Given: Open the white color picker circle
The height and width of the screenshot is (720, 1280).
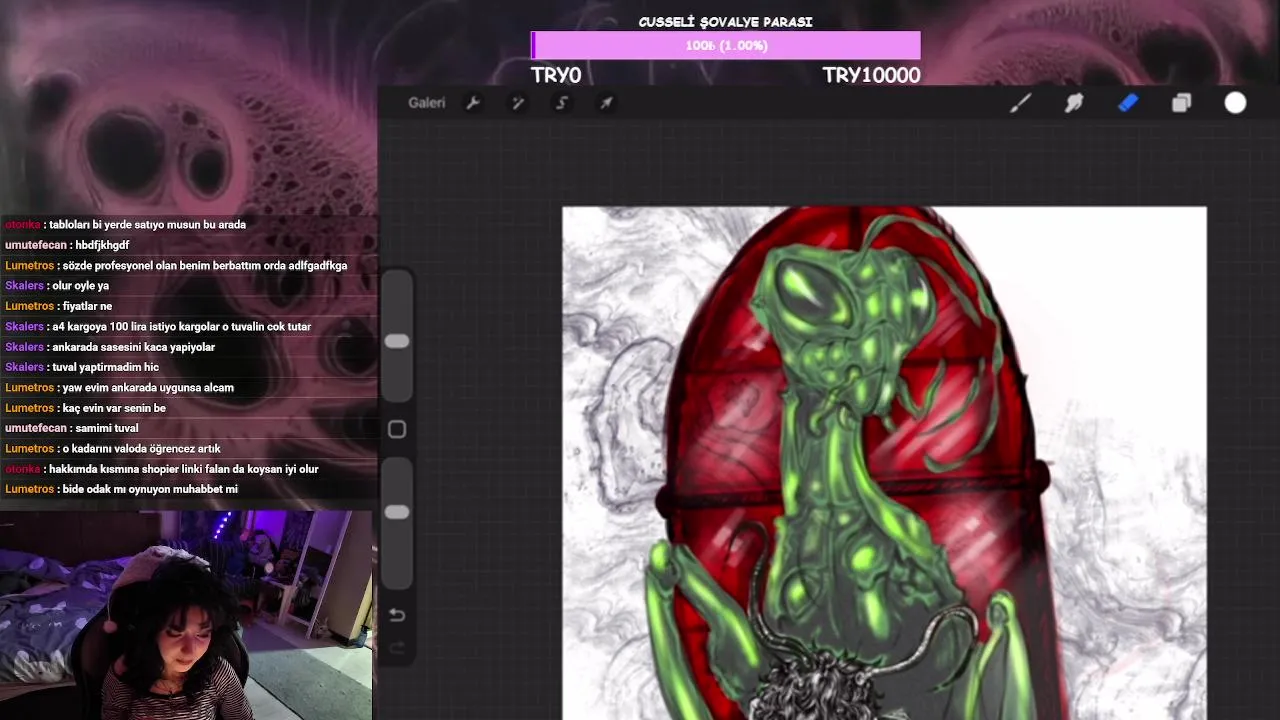Looking at the screenshot, I should pos(1236,103).
